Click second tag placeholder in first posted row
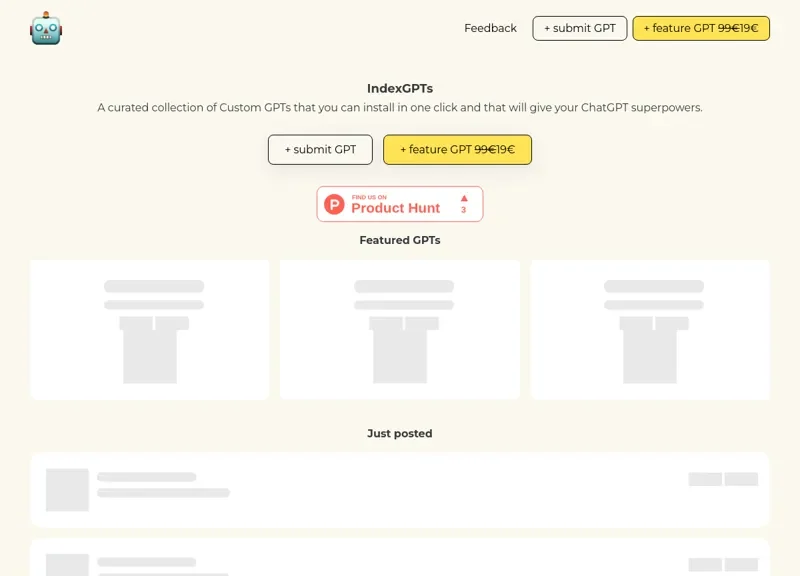 (741, 479)
